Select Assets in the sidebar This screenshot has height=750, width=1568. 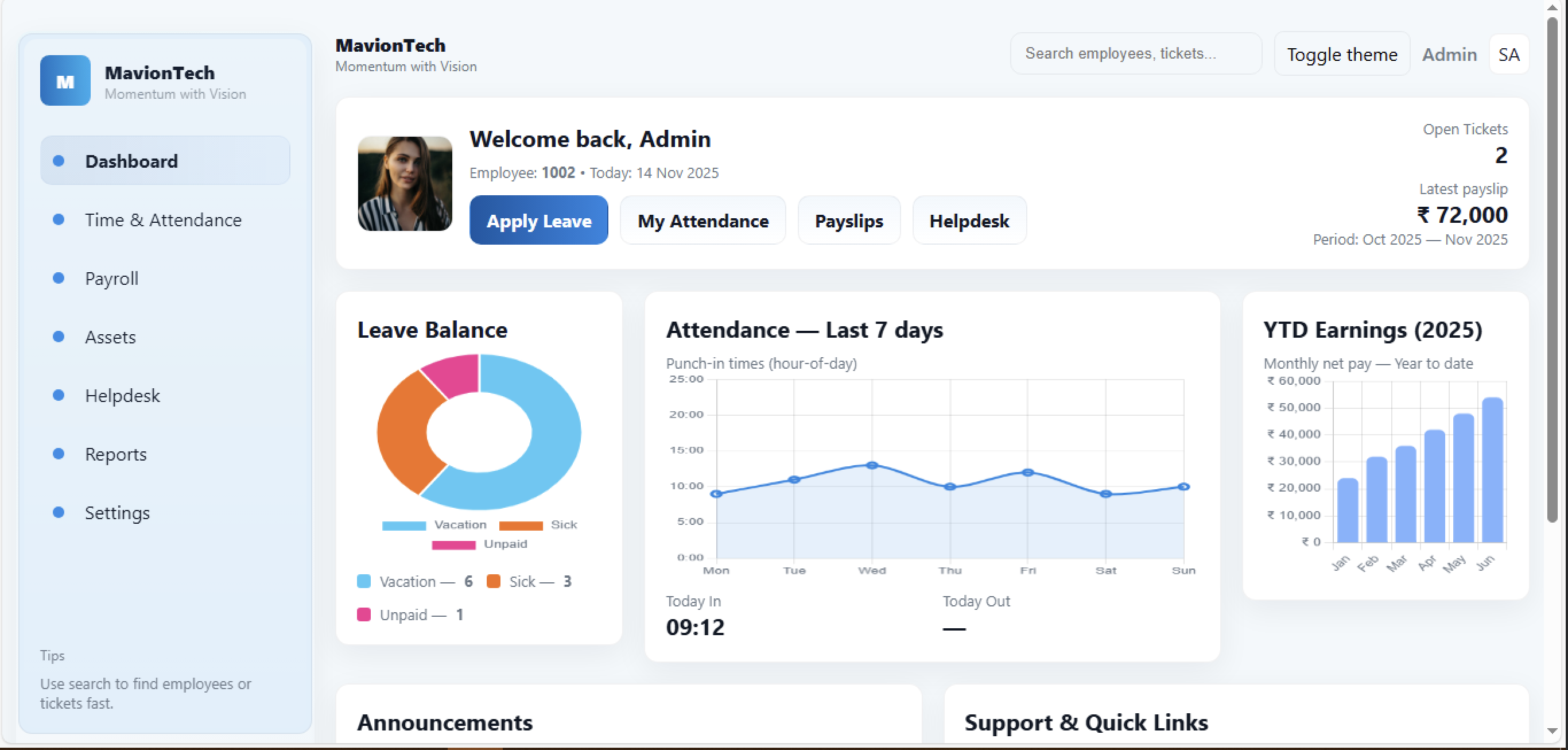click(x=110, y=337)
